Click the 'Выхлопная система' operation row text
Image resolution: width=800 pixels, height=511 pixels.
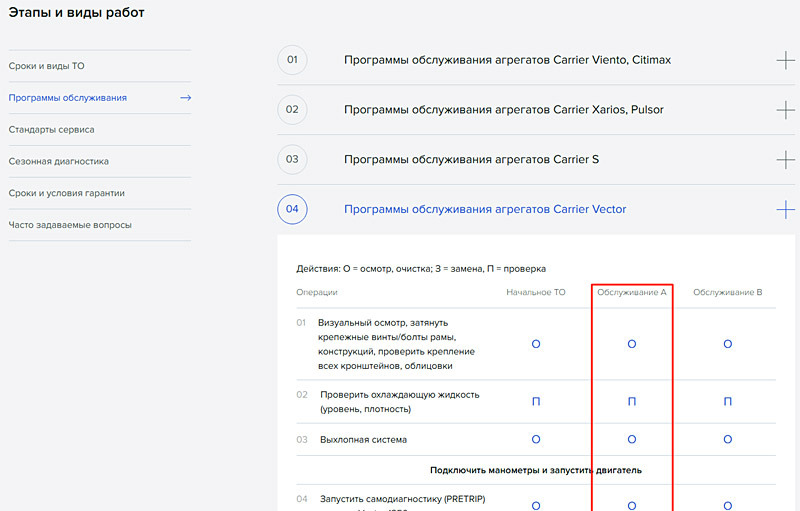363,440
